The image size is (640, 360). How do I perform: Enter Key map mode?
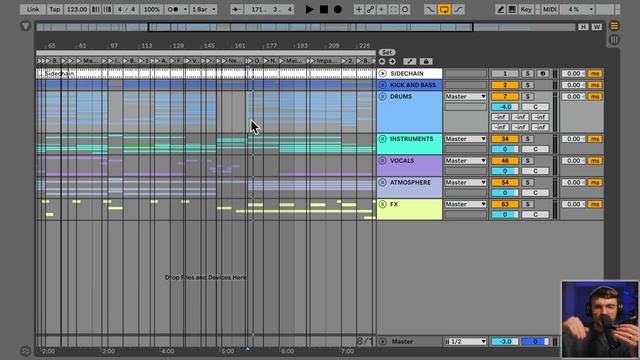tap(526, 9)
